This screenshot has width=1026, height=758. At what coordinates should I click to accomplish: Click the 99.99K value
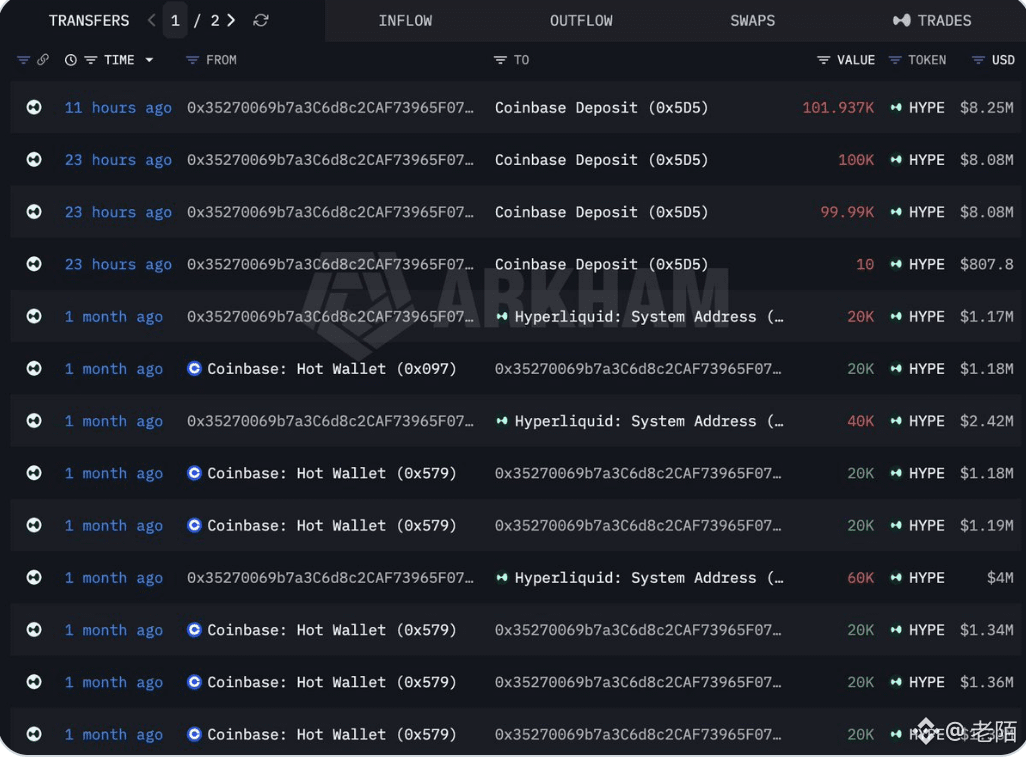point(847,212)
